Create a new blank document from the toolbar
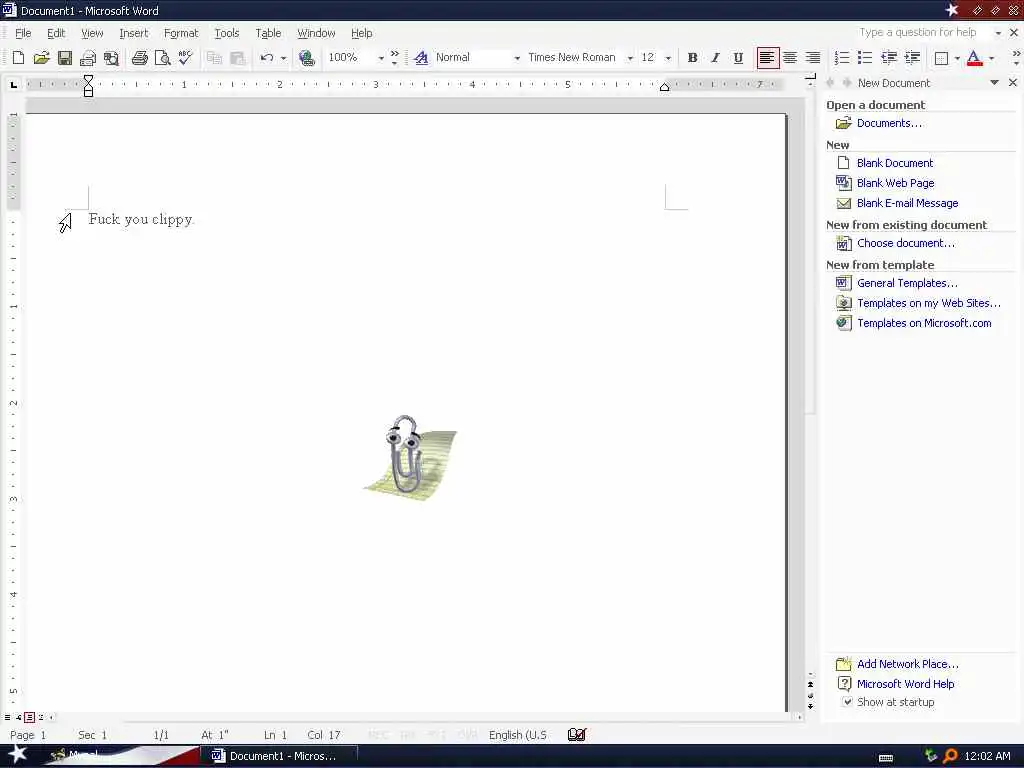The height and width of the screenshot is (768, 1024). click(18, 58)
